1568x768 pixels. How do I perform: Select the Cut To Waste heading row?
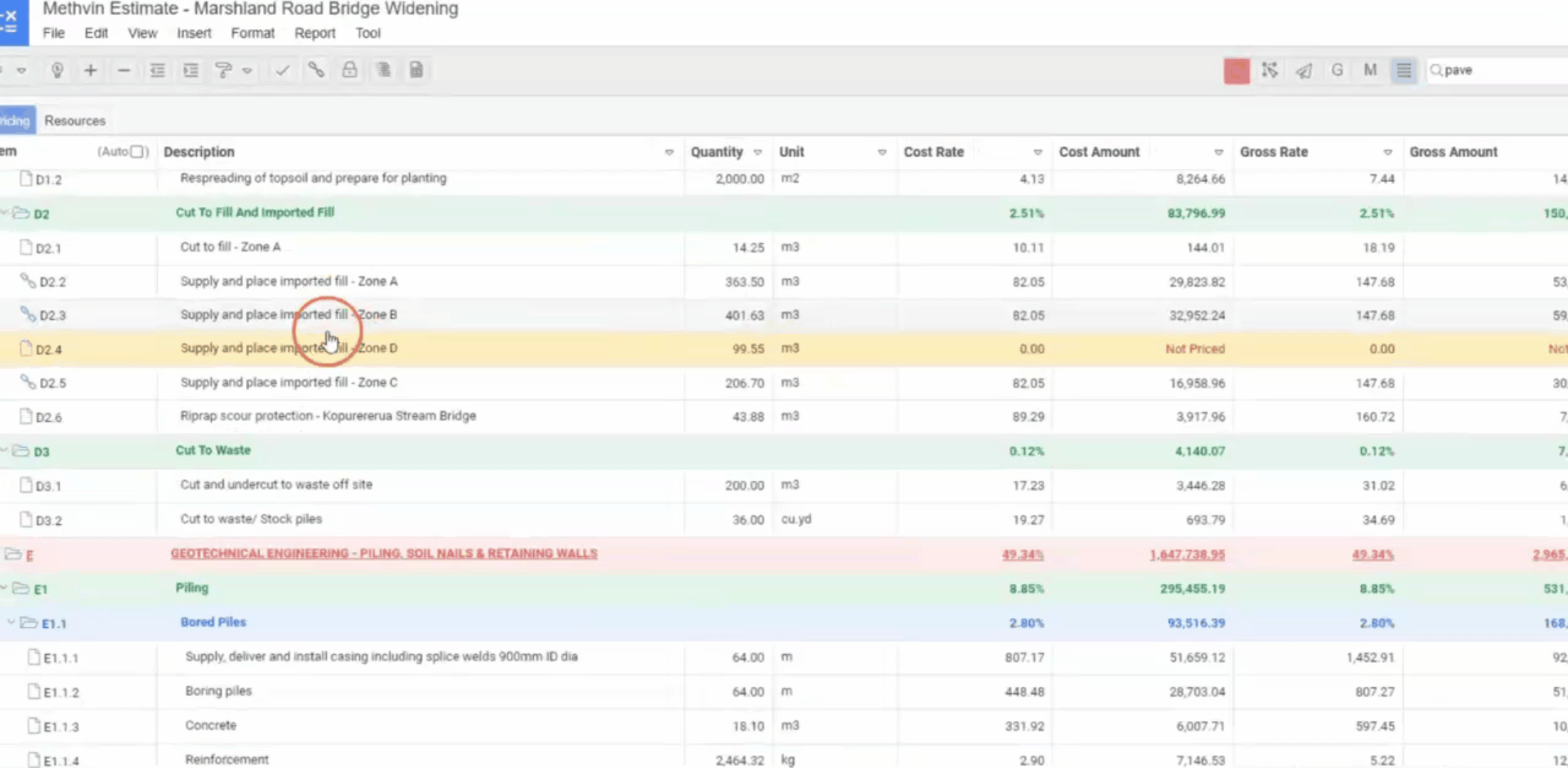213,450
